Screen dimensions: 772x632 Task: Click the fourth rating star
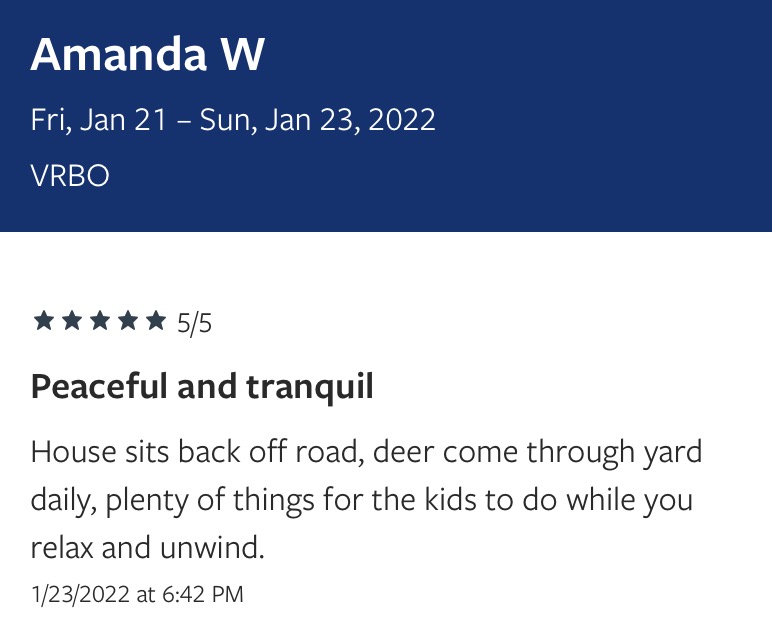click(127, 321)
